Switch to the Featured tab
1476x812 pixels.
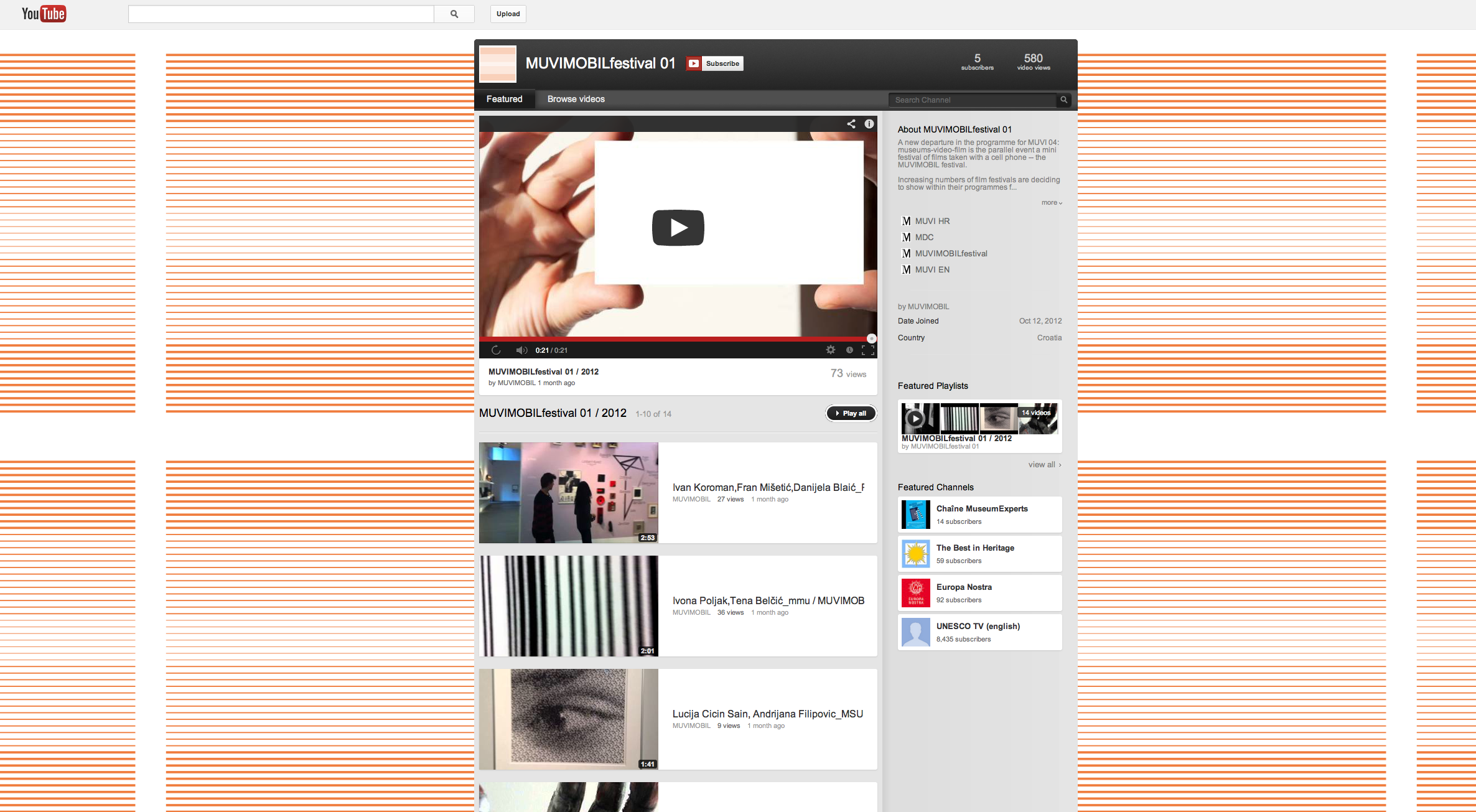[504, 99]
